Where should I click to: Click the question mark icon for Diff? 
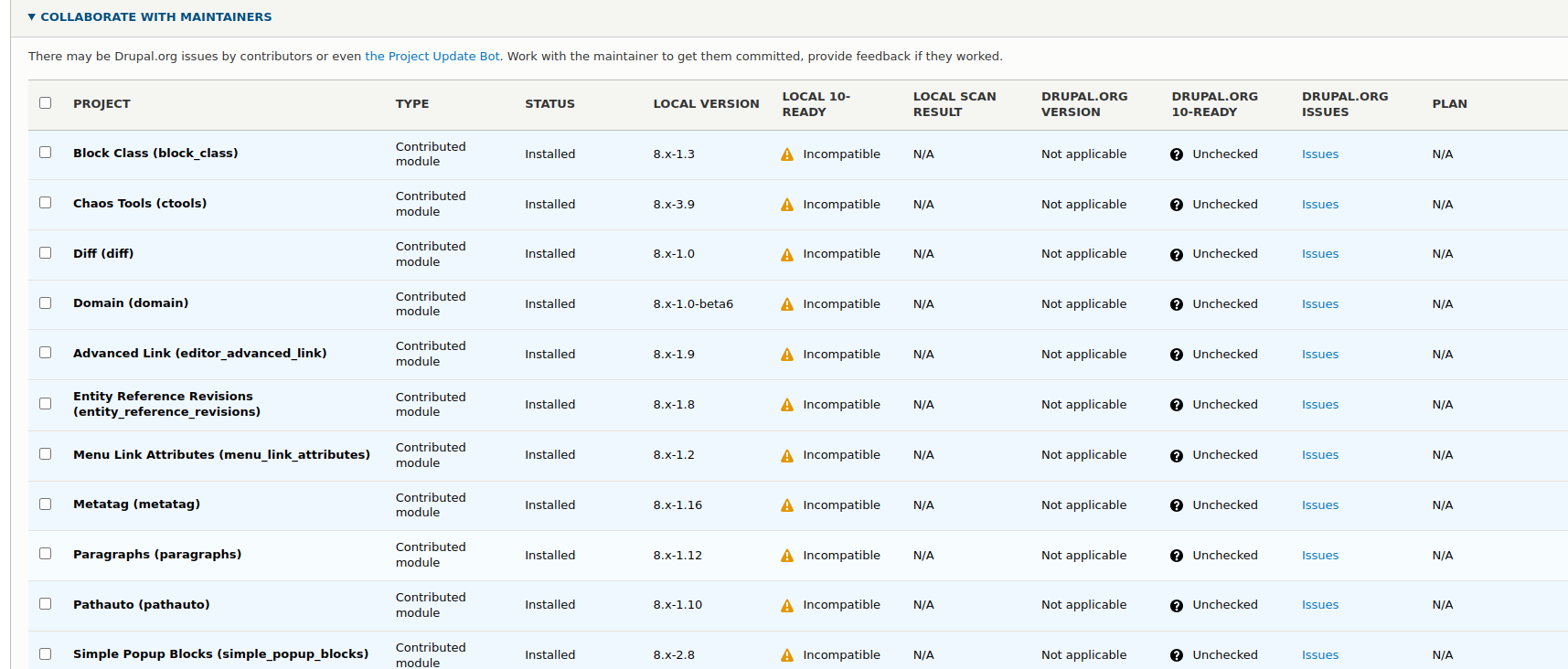(1177, 254)
